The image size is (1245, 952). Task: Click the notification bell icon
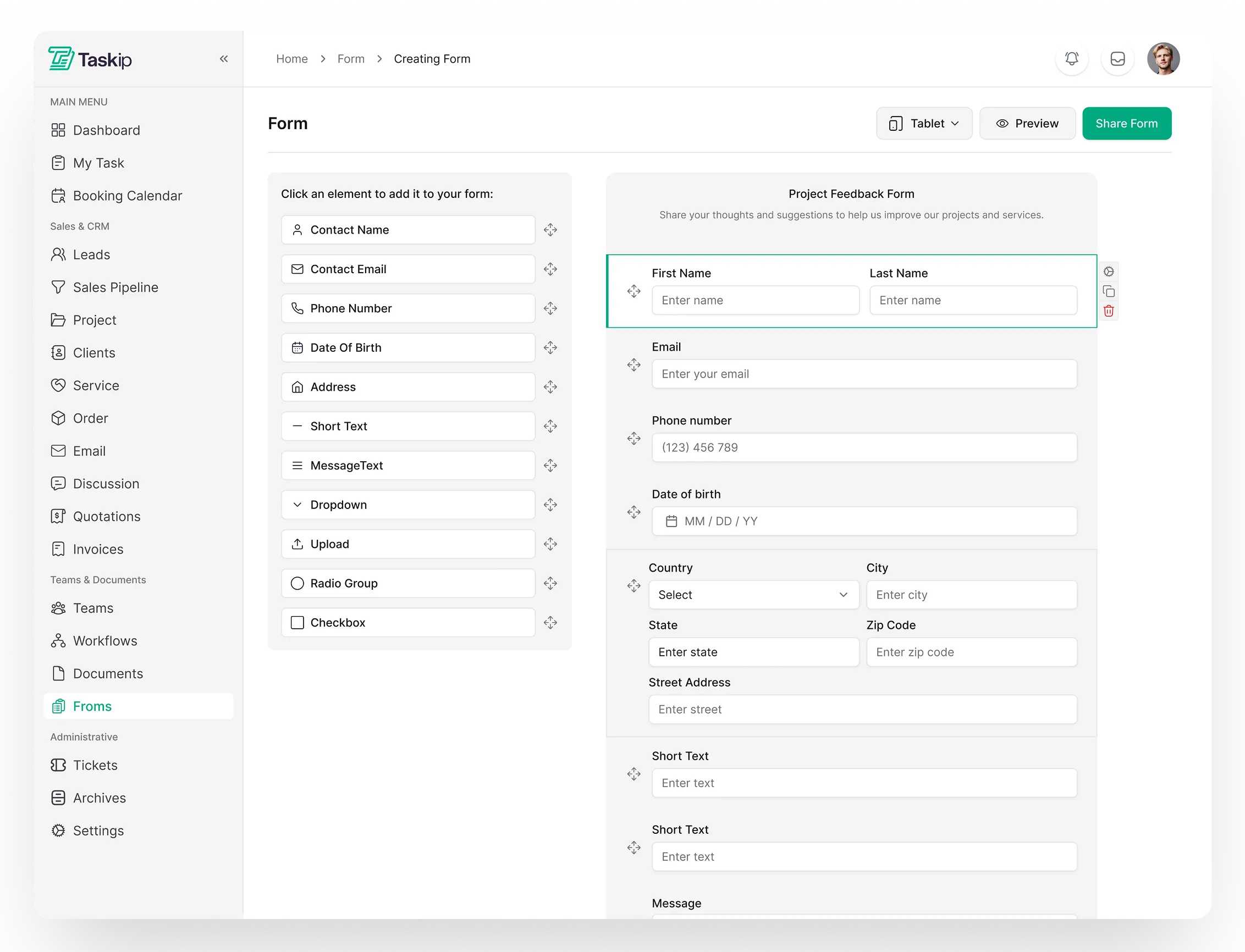pos(1071,59)
